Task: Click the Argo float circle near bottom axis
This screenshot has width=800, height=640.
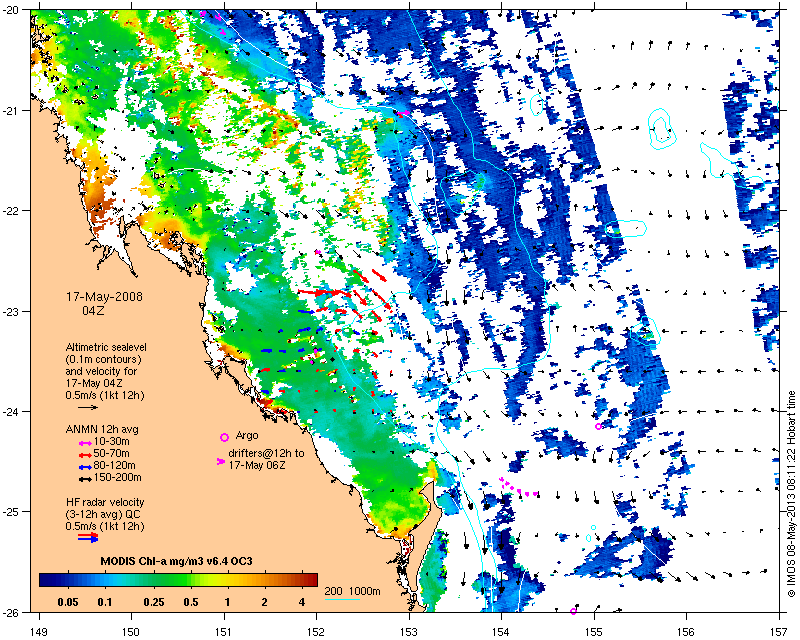Action: [573, 611]
